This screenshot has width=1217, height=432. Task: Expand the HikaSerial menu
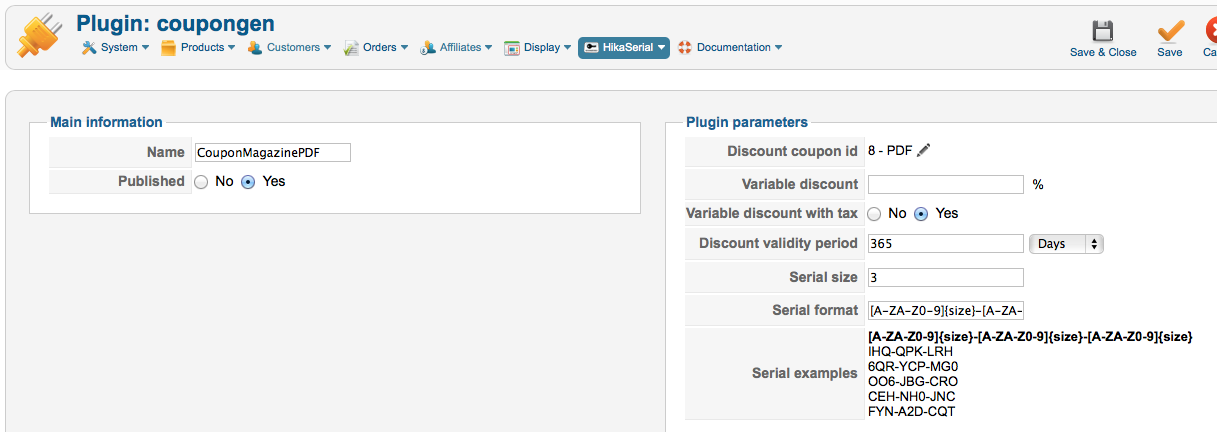(x=623, y=47)
